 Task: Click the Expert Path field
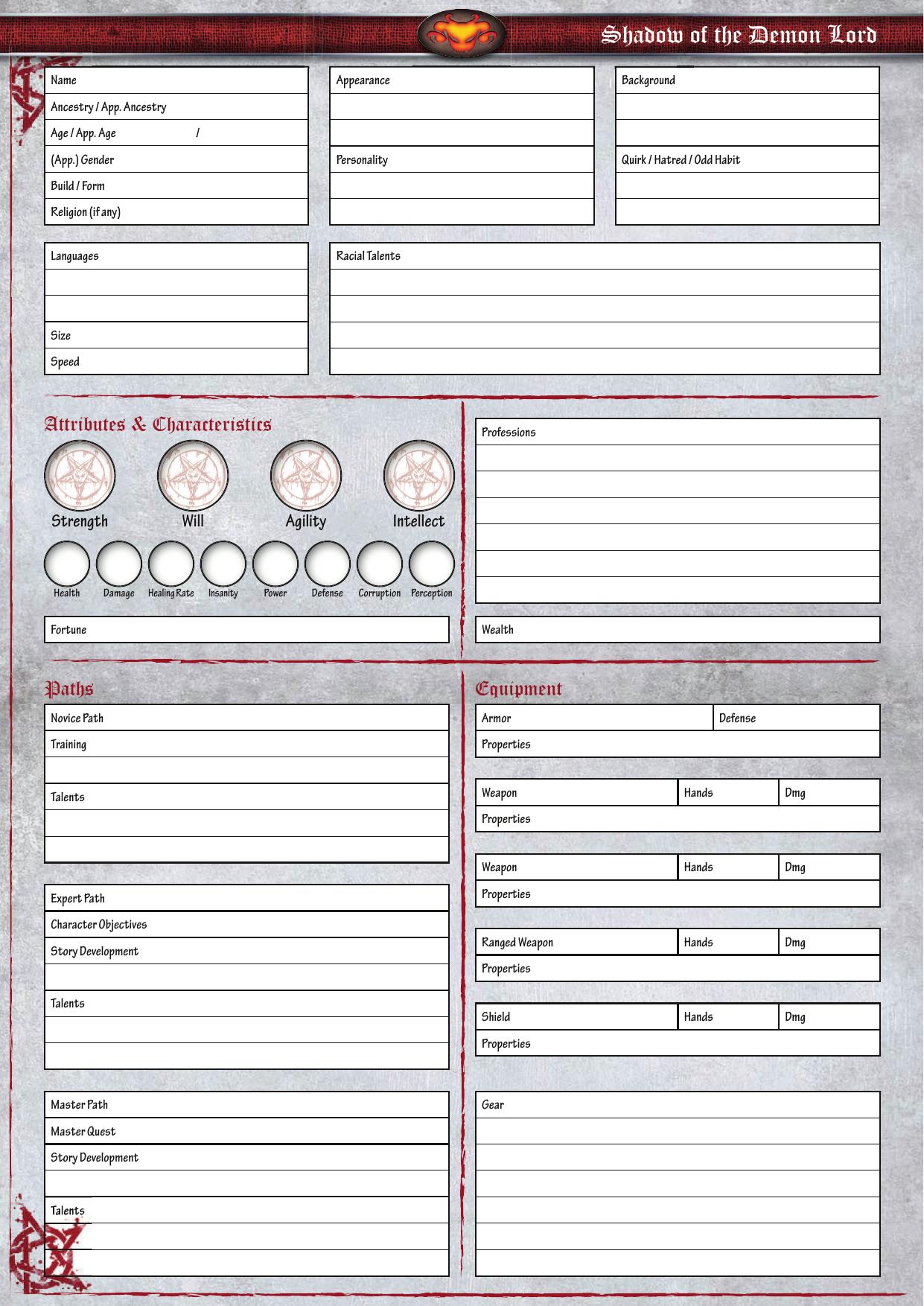268,899
